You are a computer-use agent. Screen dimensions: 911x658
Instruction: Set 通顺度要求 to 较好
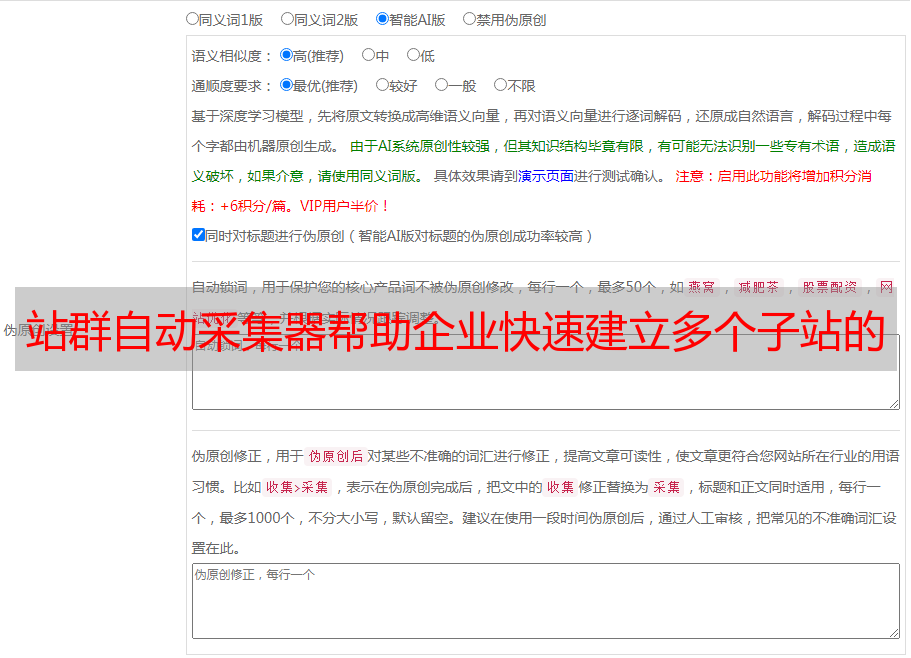pos(382,85)
